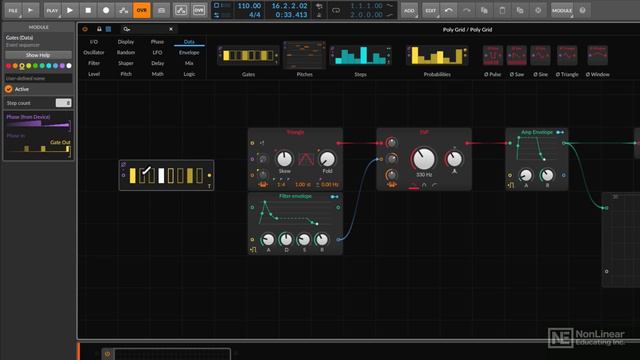
Task: Click the undo arrow icon
Action: [449, 11]
